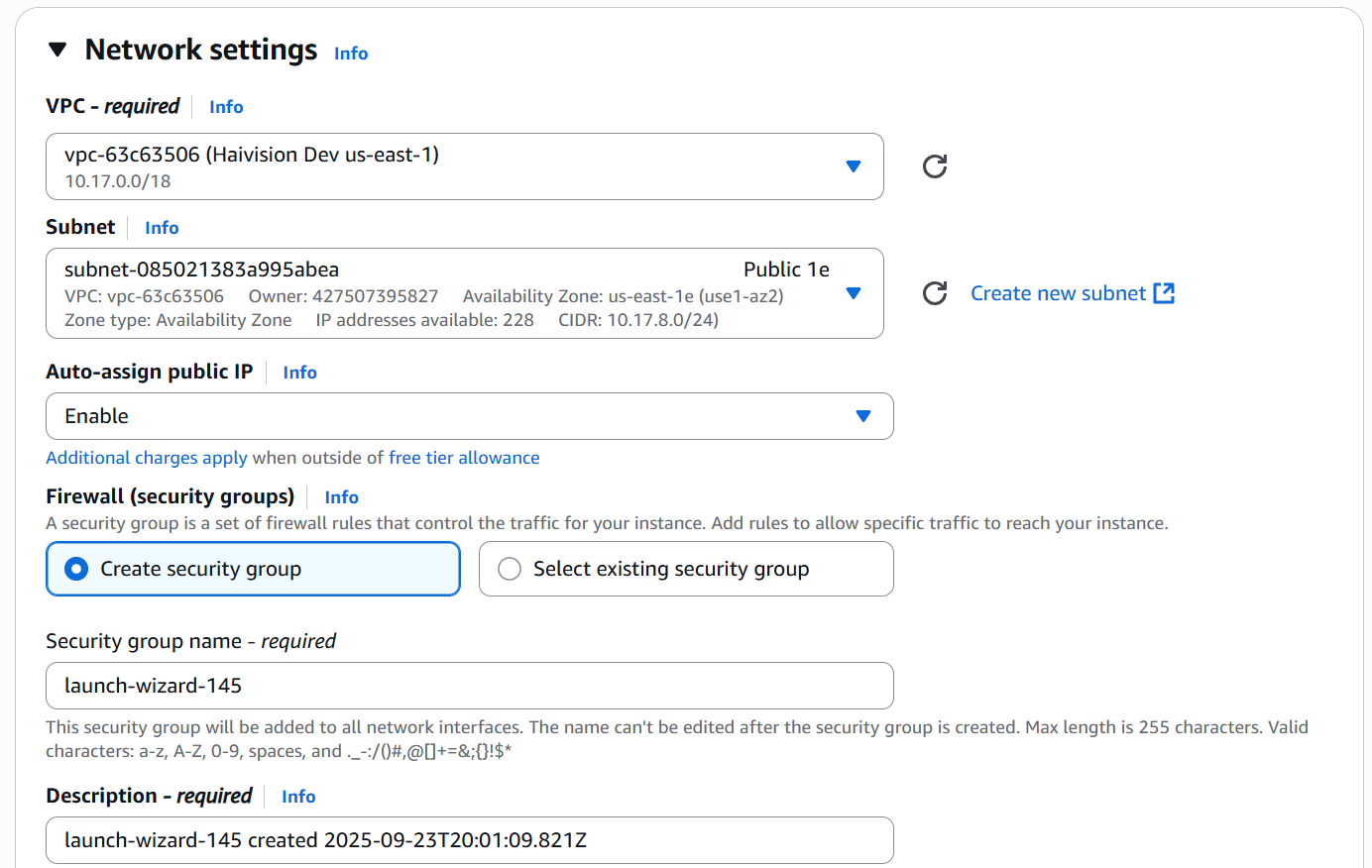Select the Create security group option

(x=76, y=569)
